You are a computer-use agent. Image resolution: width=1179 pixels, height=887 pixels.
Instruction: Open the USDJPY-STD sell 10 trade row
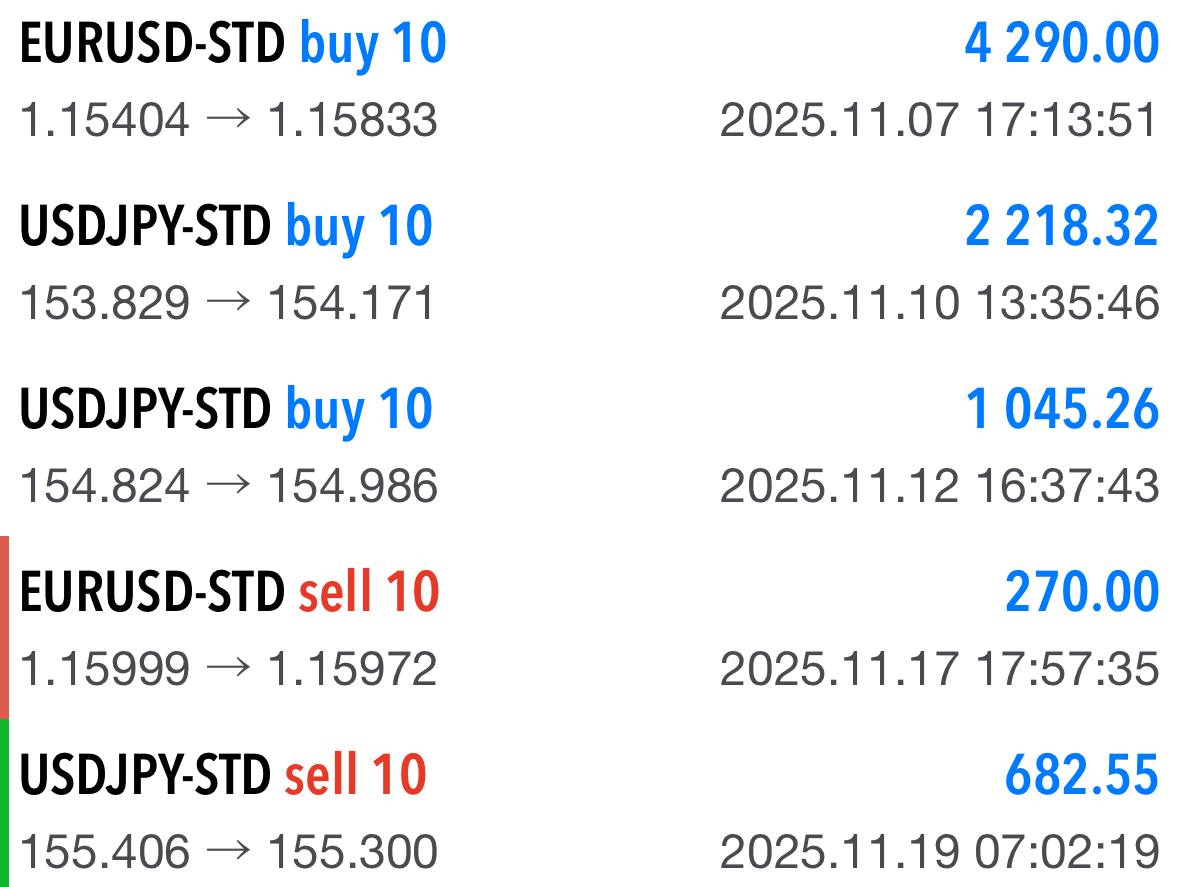tap(590, 804)
